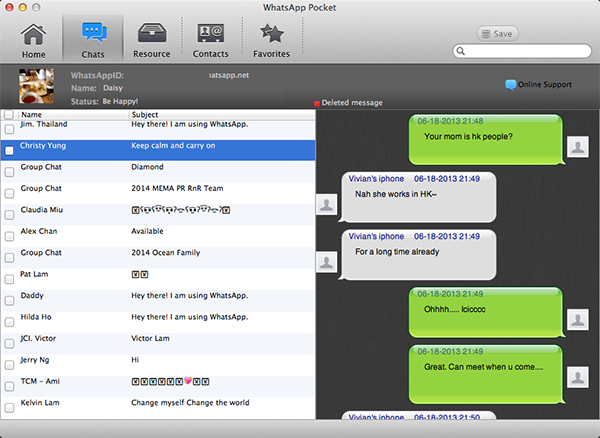Select the Pat Lam chat name
The height and width of the screenshot is (438, 600).
[x=34, y=274]
